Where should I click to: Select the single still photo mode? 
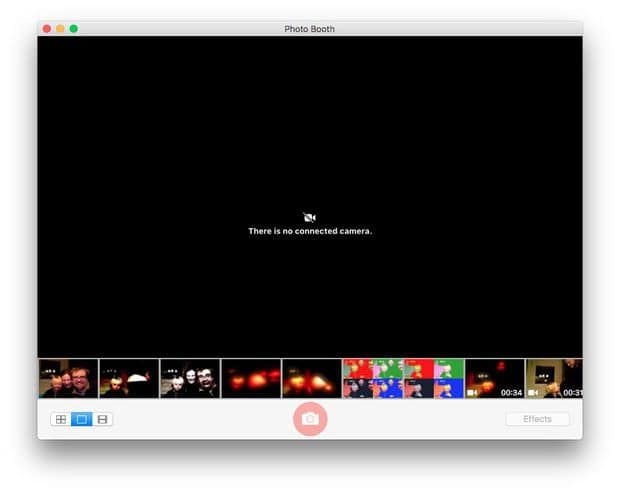pyautogui.click(x=81, y=419)
